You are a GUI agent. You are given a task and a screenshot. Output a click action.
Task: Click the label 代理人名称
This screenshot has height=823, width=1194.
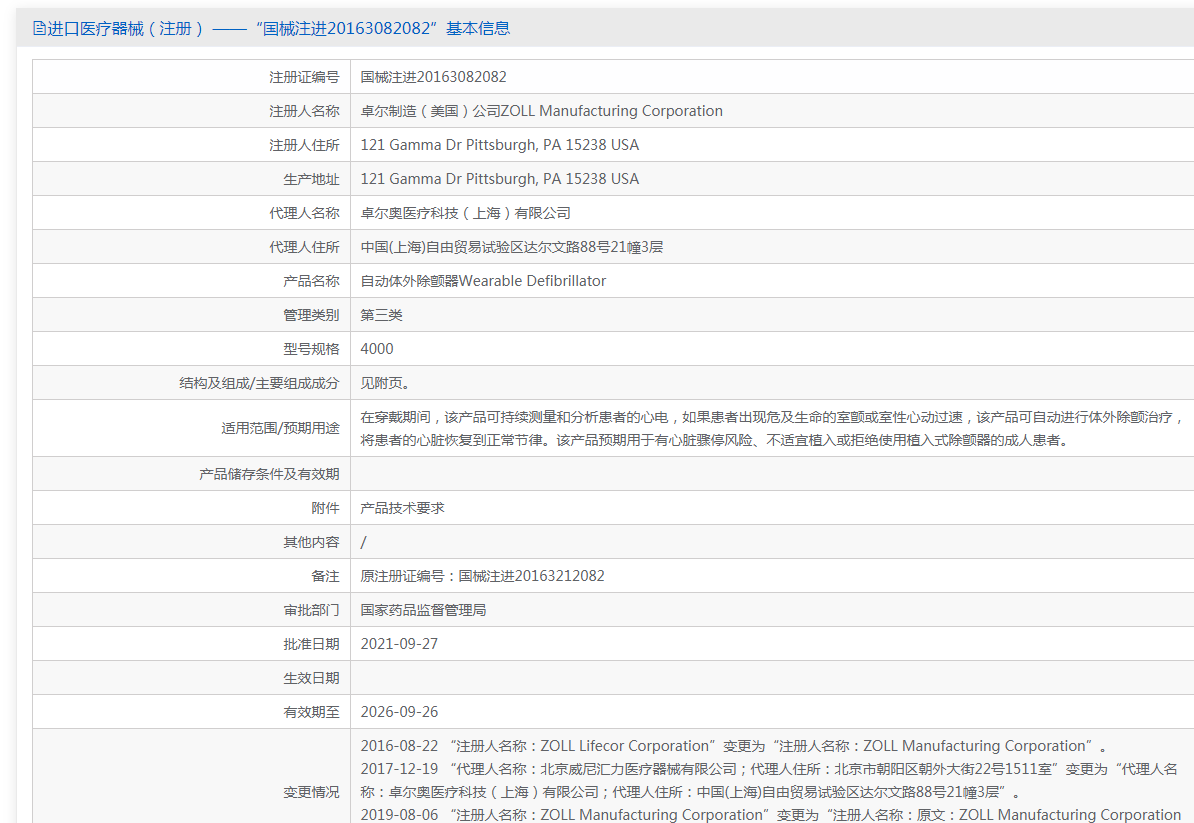(304, 213)
